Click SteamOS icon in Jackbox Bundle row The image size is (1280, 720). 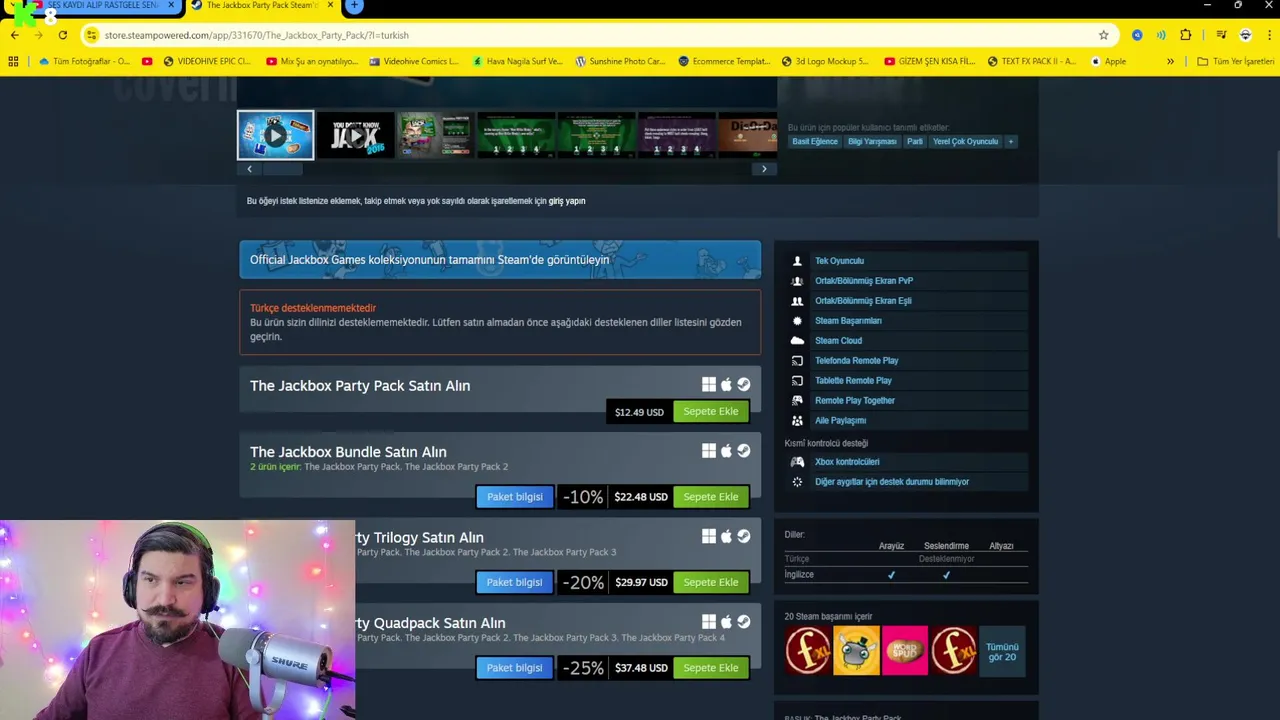coord(743,451)
